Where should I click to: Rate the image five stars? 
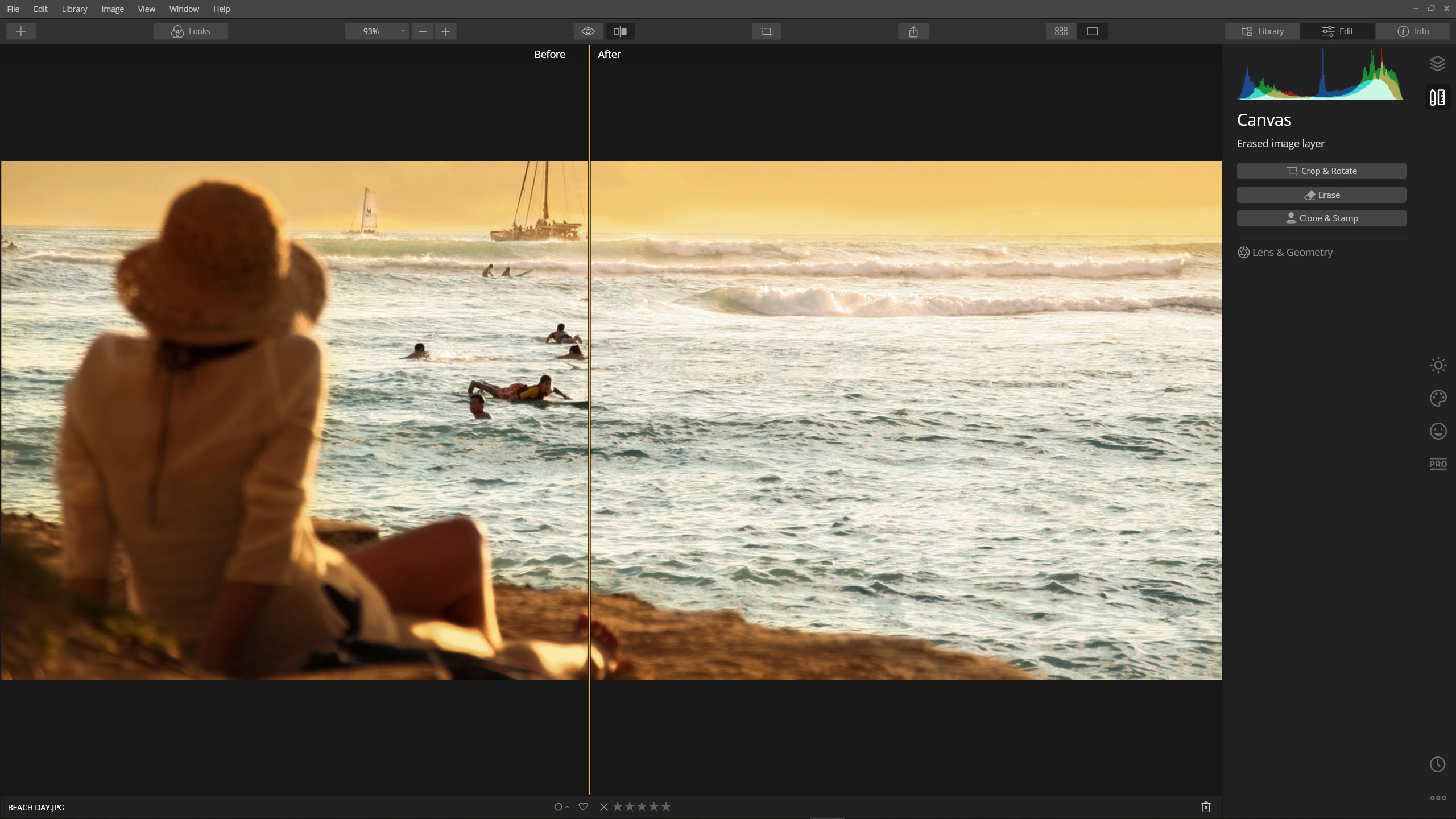point(666,806)
